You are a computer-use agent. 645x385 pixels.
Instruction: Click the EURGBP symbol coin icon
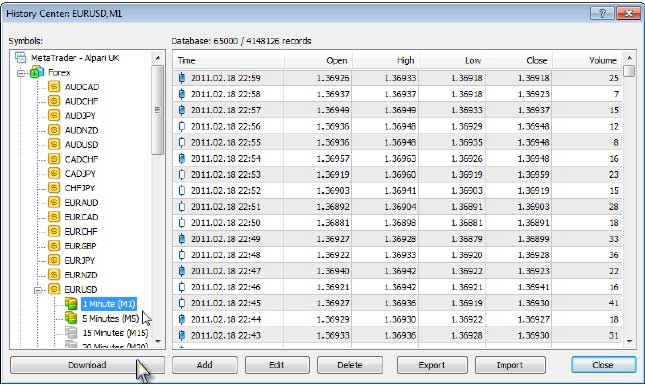tap(54, 246)
